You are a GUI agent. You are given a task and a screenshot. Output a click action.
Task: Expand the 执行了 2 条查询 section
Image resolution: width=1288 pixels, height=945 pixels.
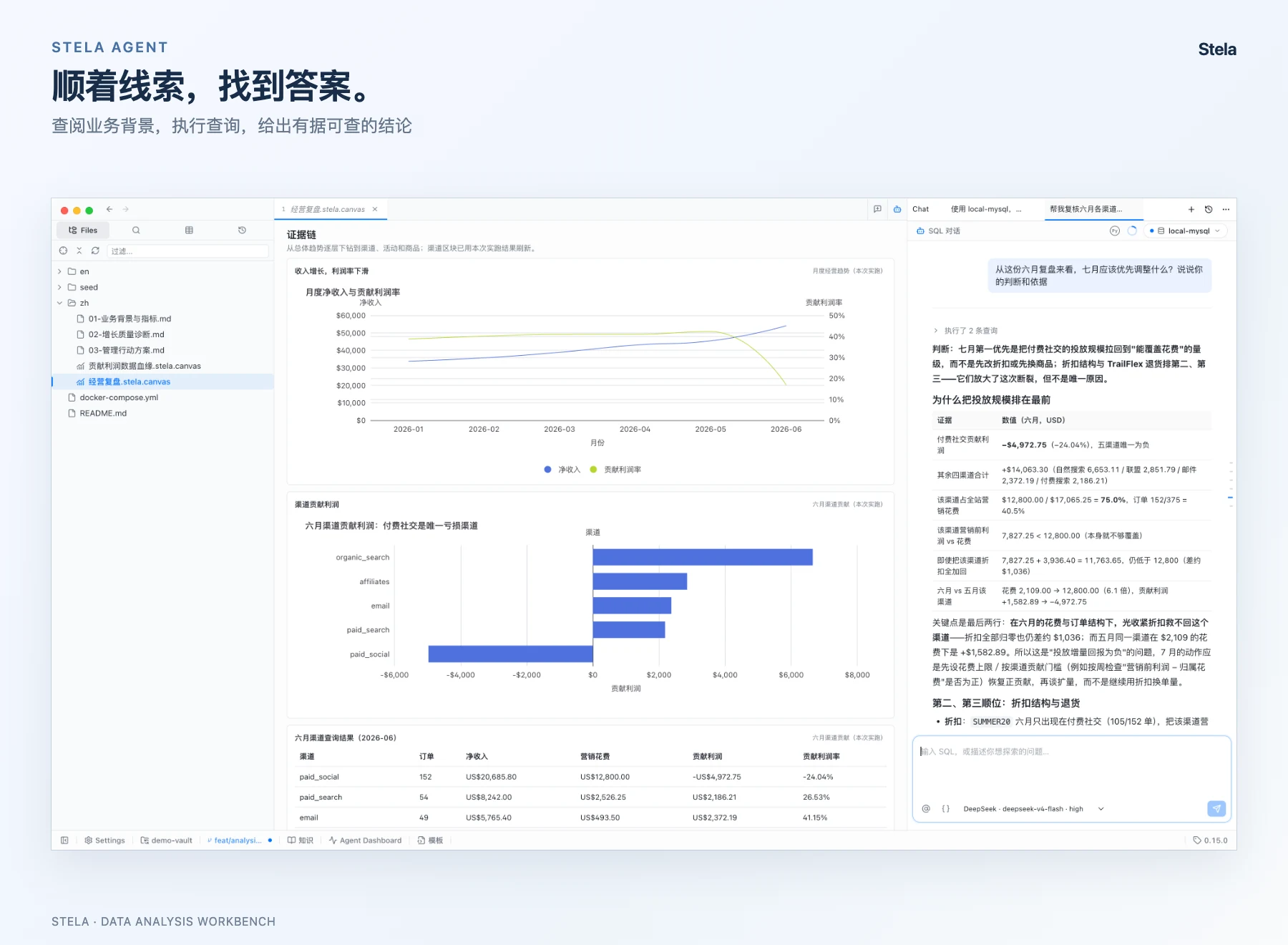pyautogui.click(x=965, y=331)
